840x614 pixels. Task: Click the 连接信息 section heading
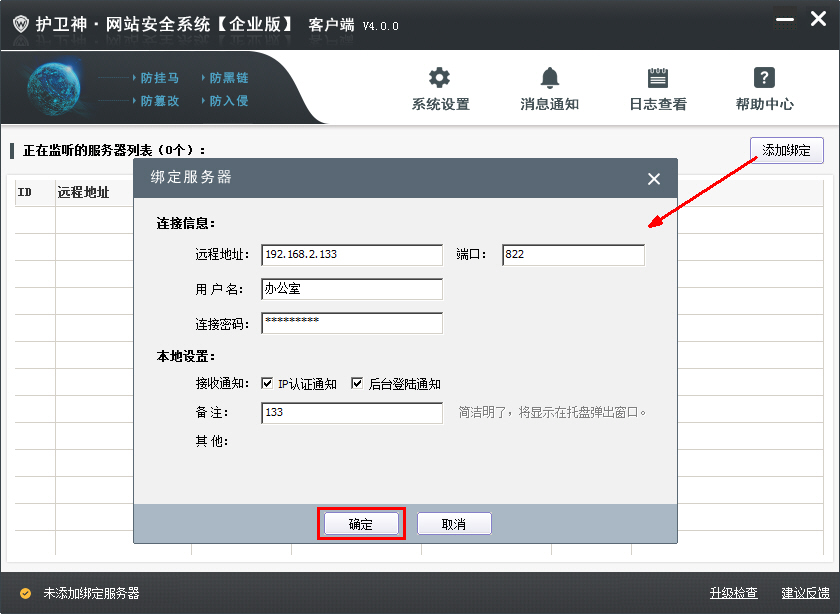[x=185, y=223]
